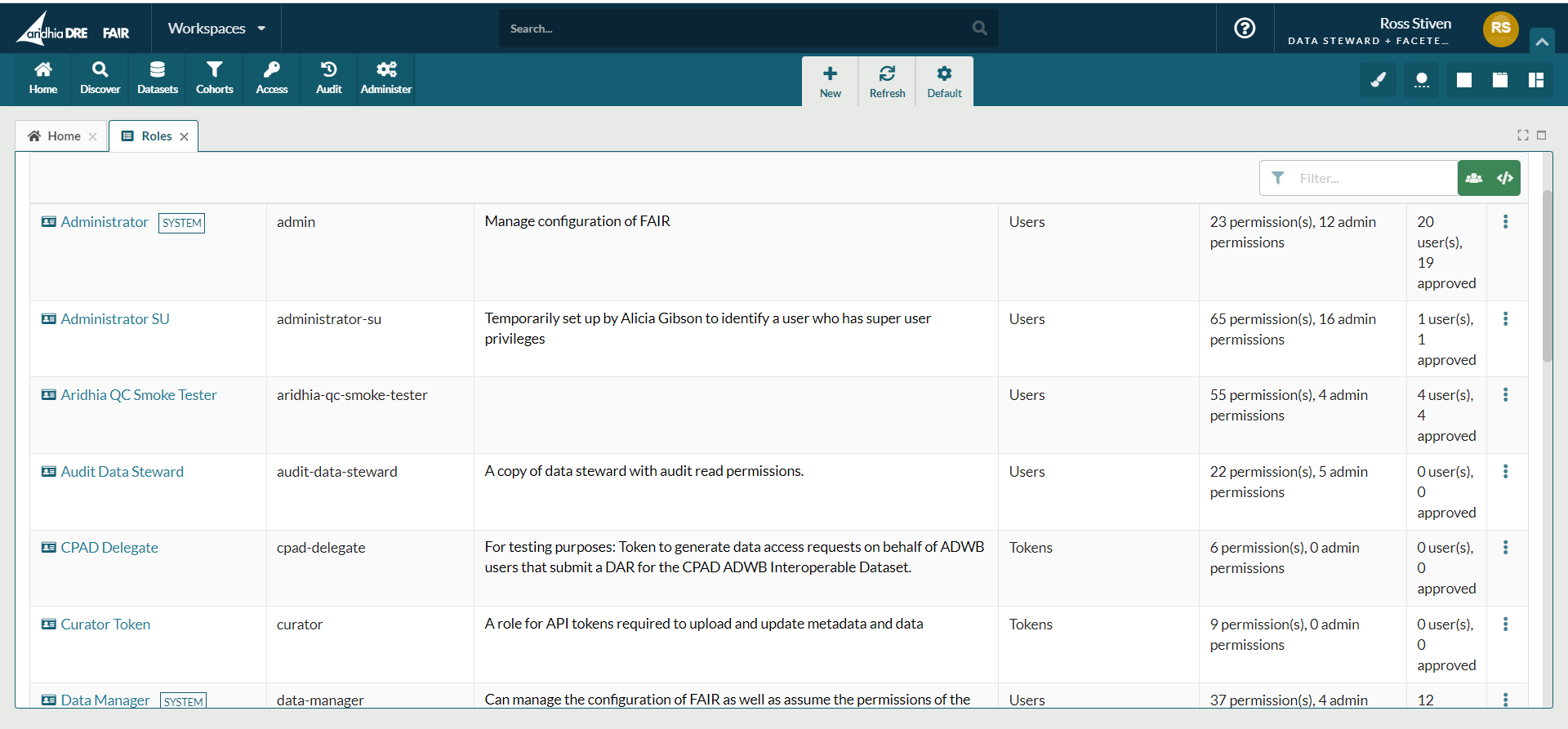
Task: Create a new role with New
Action: [x=830, y=82]
